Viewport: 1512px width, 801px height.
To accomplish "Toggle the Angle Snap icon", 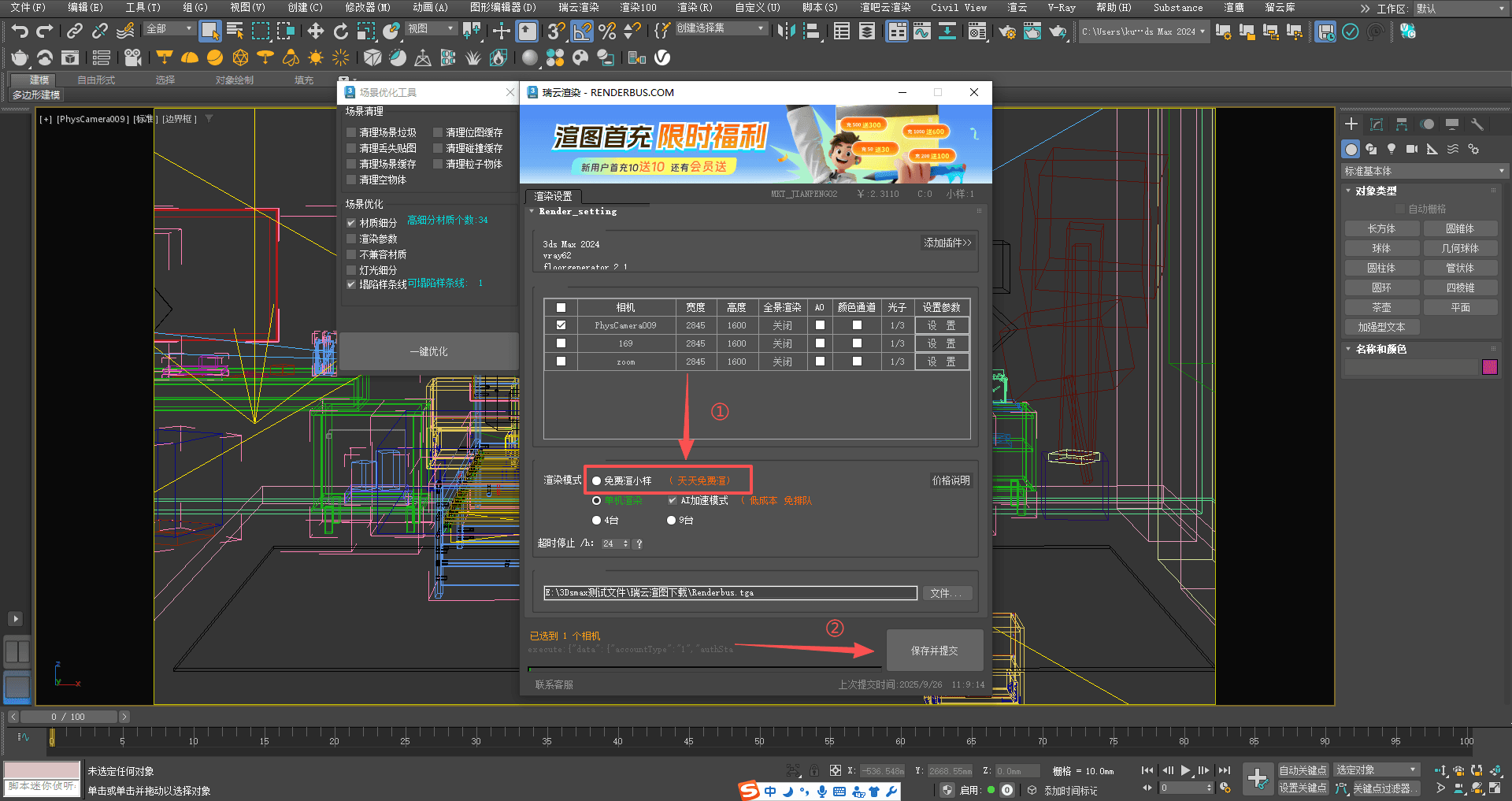I will click(582, 32).
